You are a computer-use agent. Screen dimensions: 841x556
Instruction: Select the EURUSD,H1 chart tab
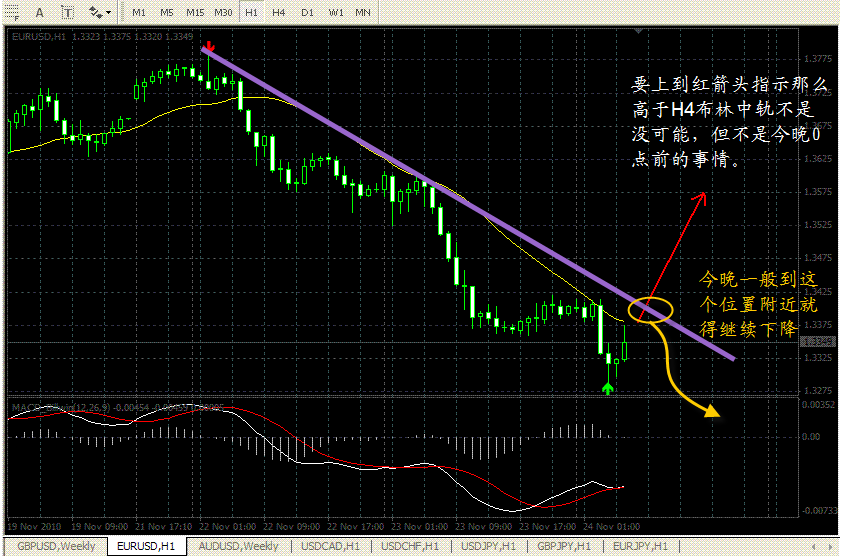(x=146, y=546)
